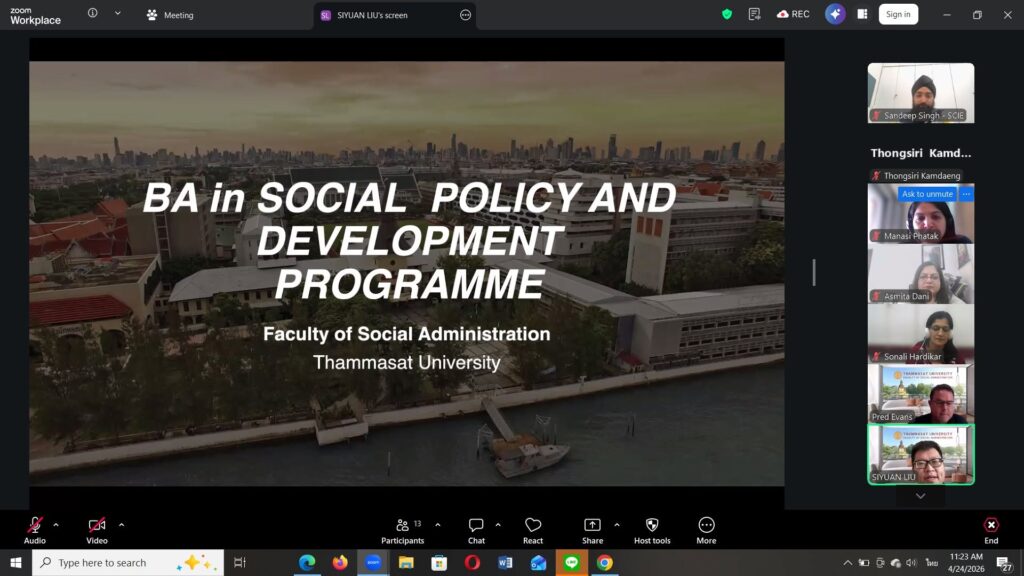The image size is (1024, 576).
Task: Open AI Companion sparkle icon
Action: point(835,14)
